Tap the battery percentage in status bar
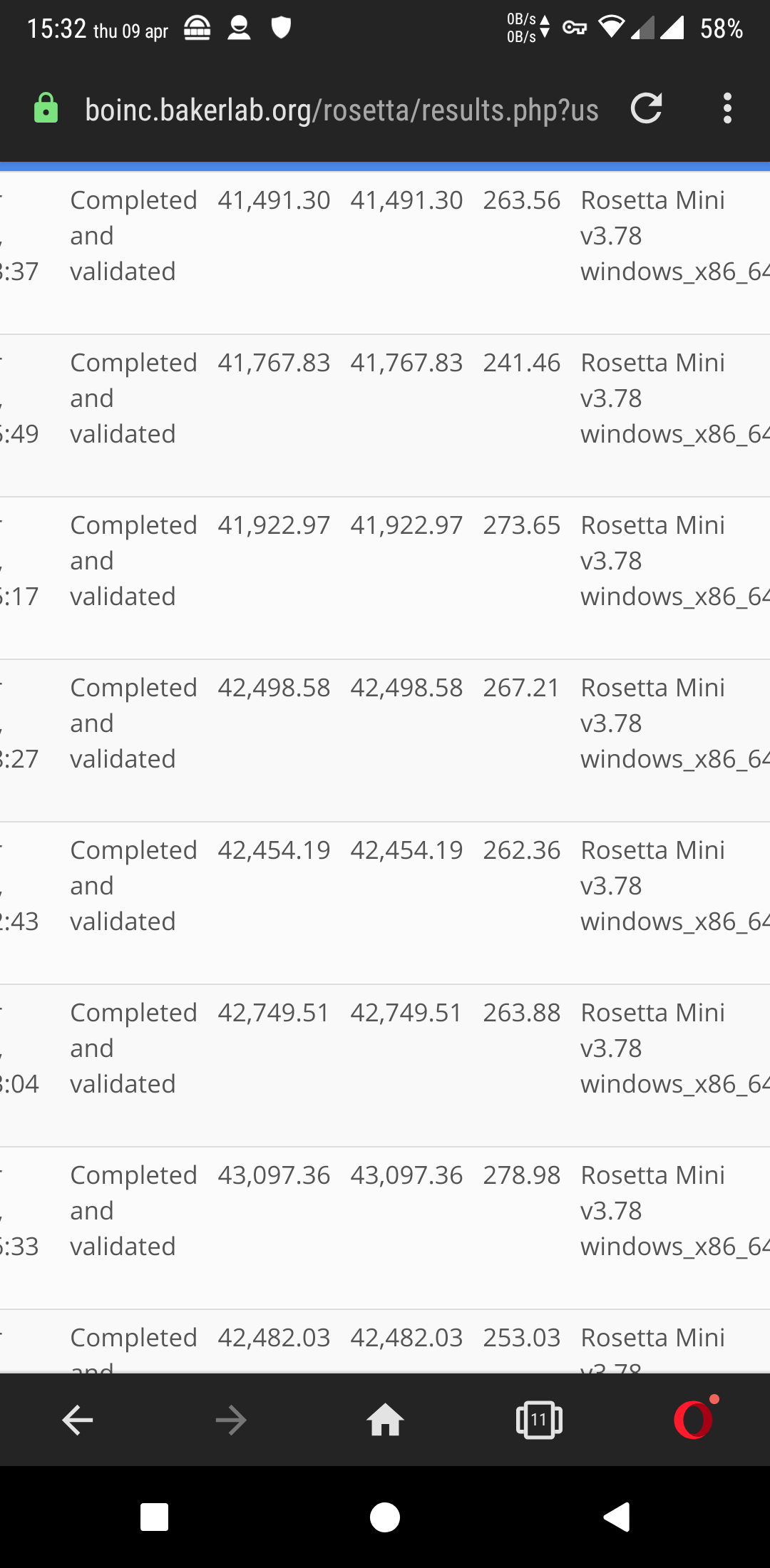 tap(721, 29)
